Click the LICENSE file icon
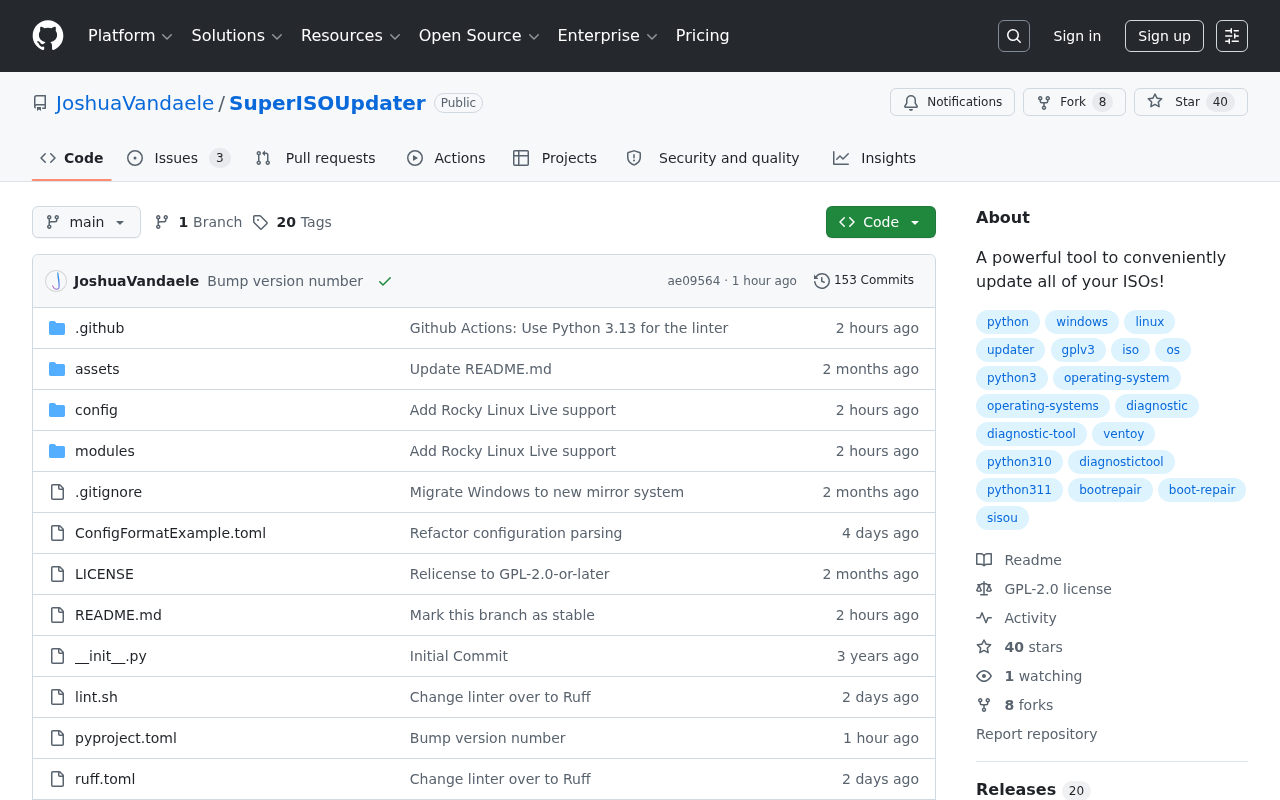1280x800 pixels. (x=57, y=574)
